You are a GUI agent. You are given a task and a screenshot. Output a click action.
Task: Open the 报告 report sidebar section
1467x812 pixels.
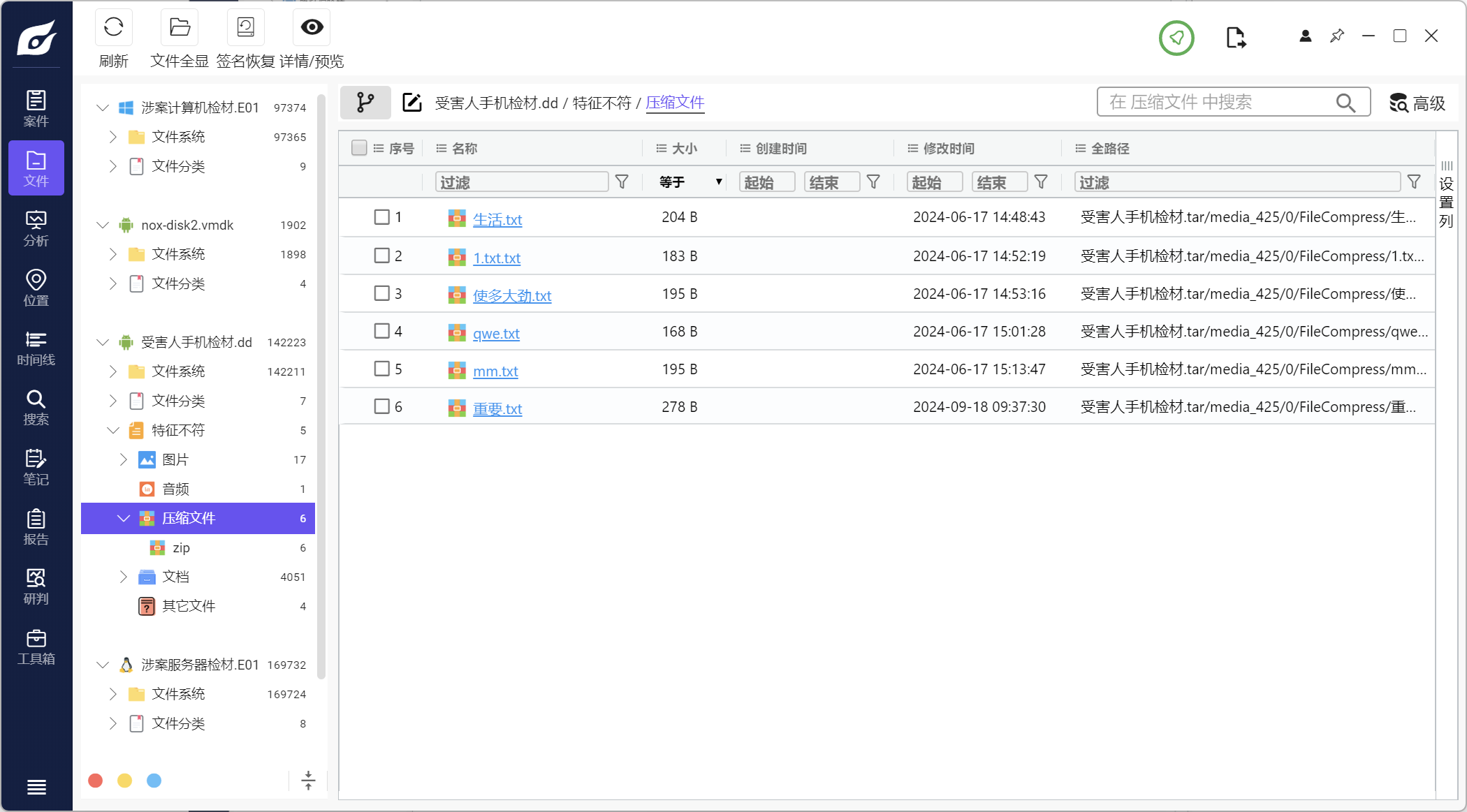36,527
